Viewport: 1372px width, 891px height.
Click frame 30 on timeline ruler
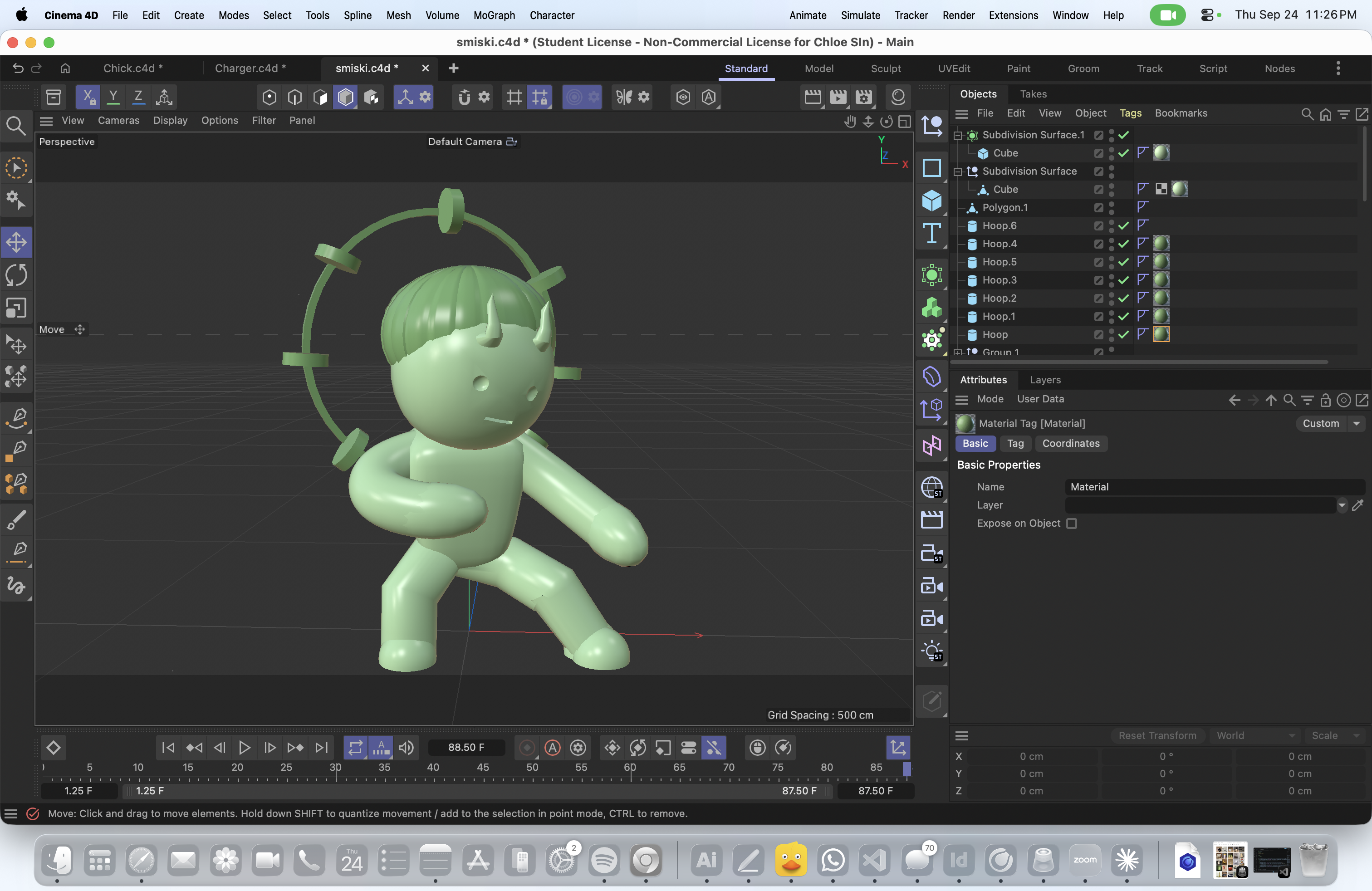pyautogui.click(x=335, y=768)
